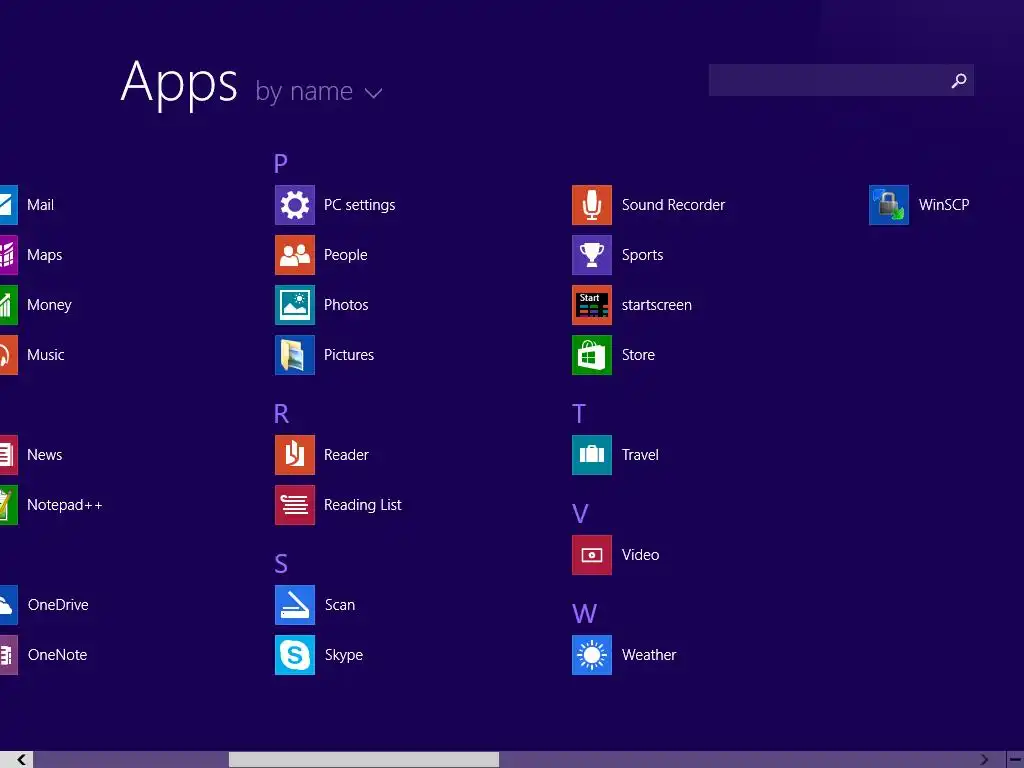Launch the Sound Recorder microphone icon
1024x768 pixels.
pyautogui.click(x=592, y=205)
